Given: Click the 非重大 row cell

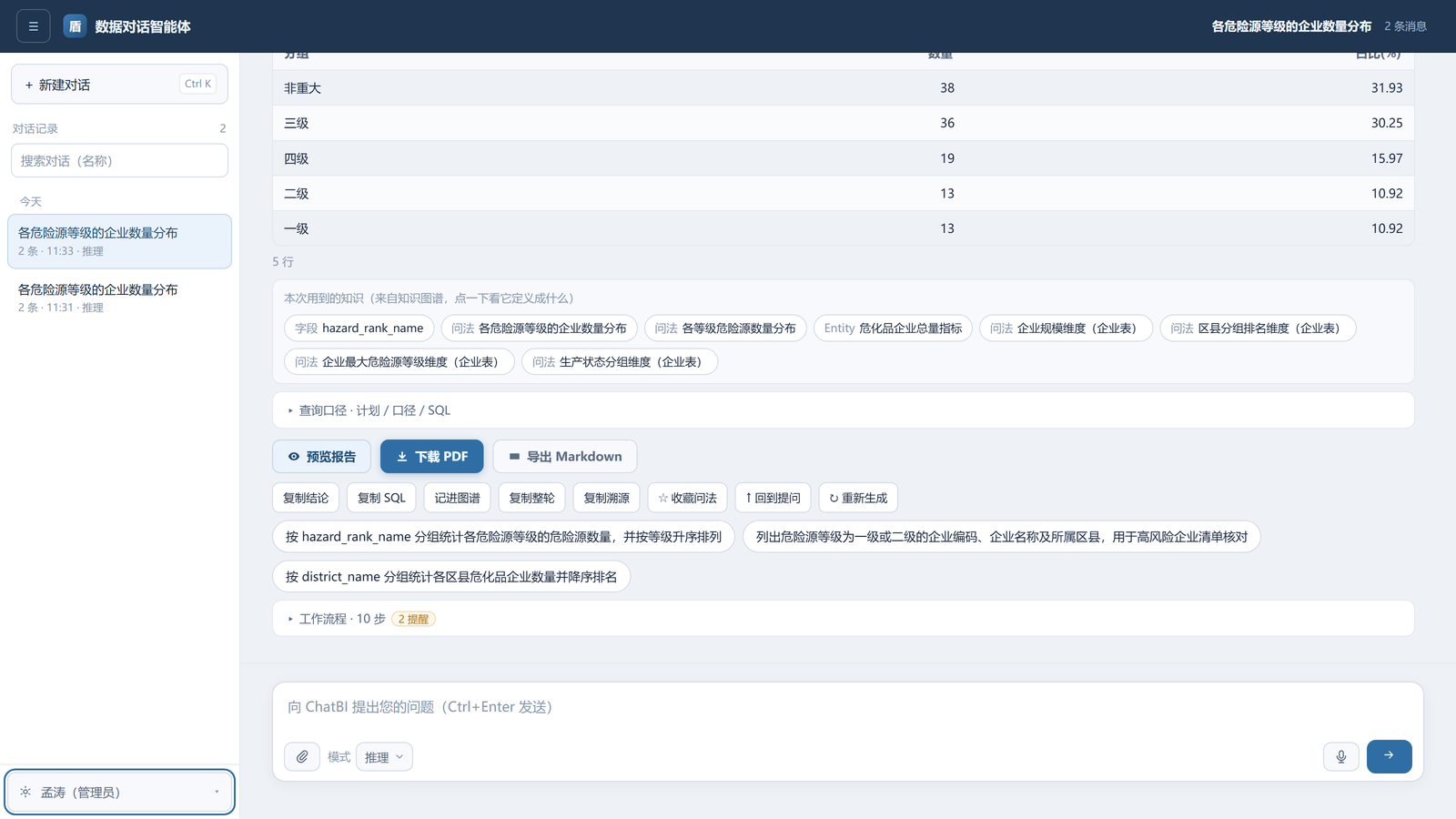Looking at the screenshot, I should [x=302, y=88].
